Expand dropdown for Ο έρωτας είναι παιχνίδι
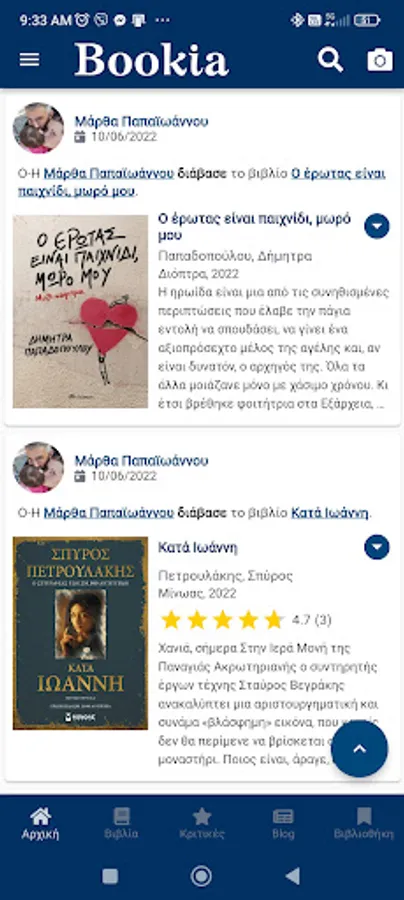404x900 pixels. click(377, 226)
